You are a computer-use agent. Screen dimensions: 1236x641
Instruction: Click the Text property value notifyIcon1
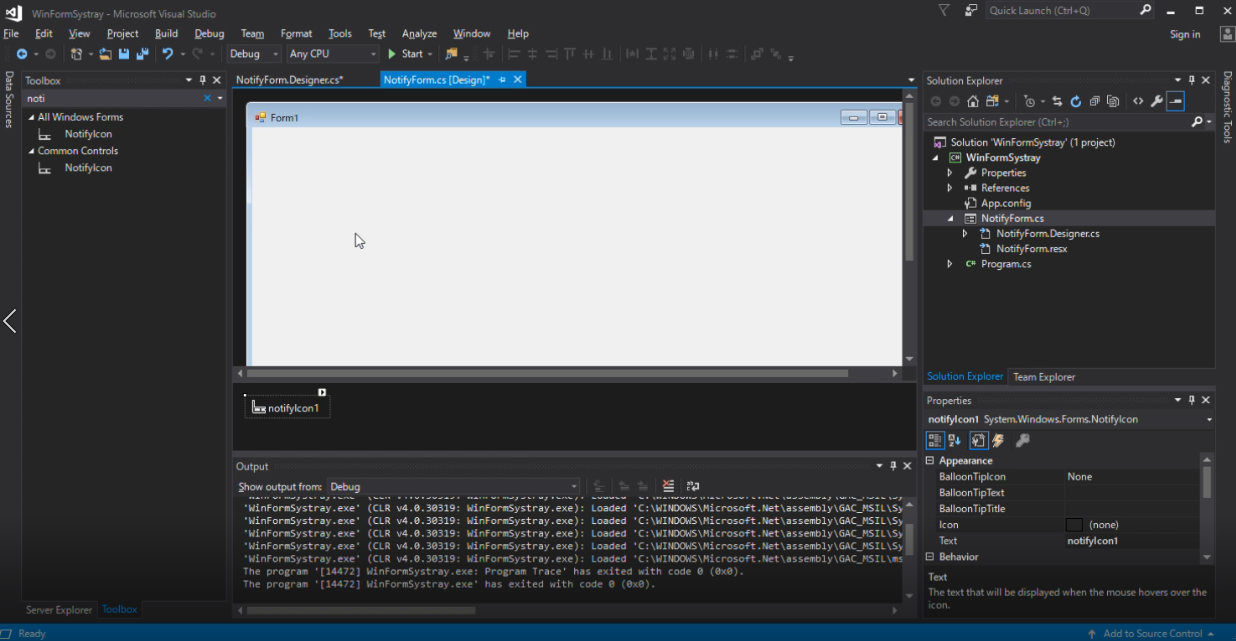(x=1092, y=541)
